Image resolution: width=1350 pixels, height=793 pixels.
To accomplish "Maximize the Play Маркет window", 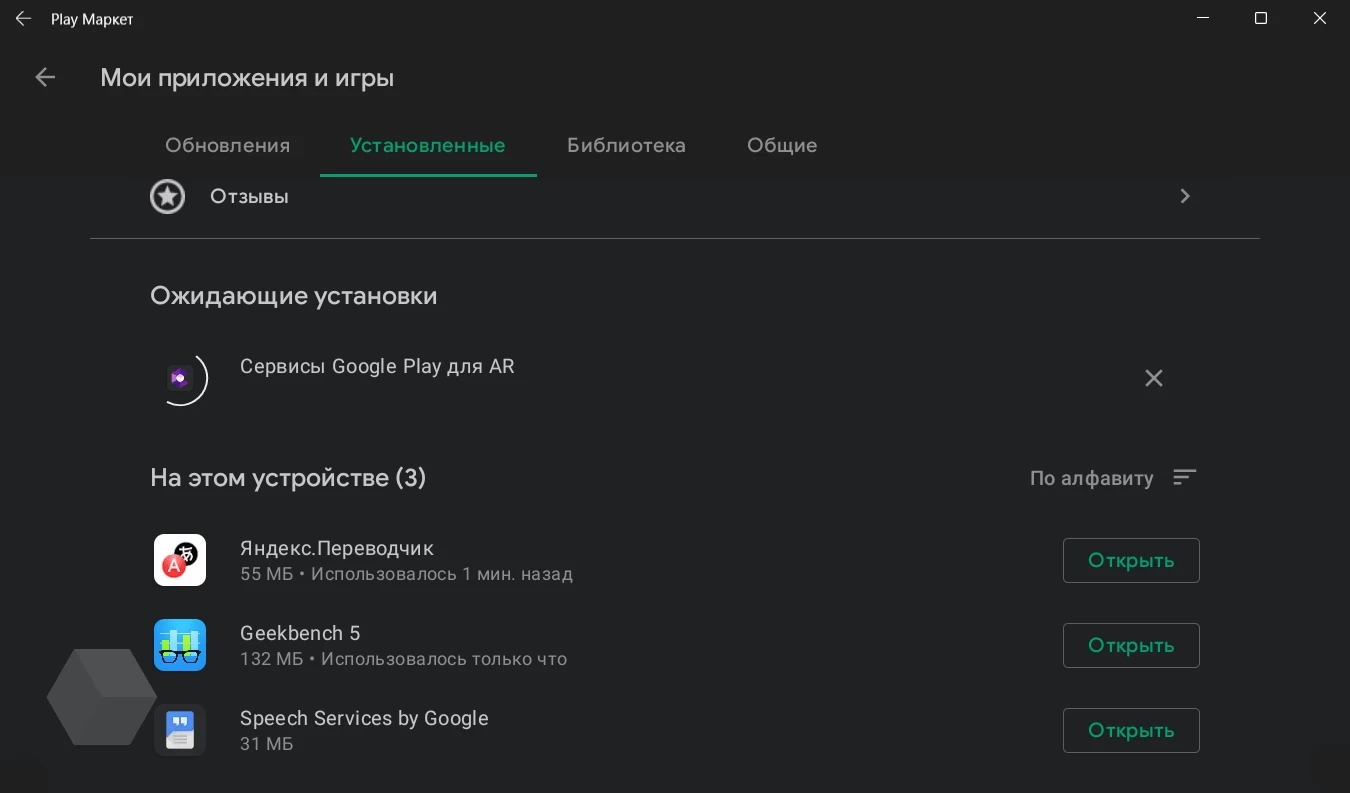I will (1261, 19).
